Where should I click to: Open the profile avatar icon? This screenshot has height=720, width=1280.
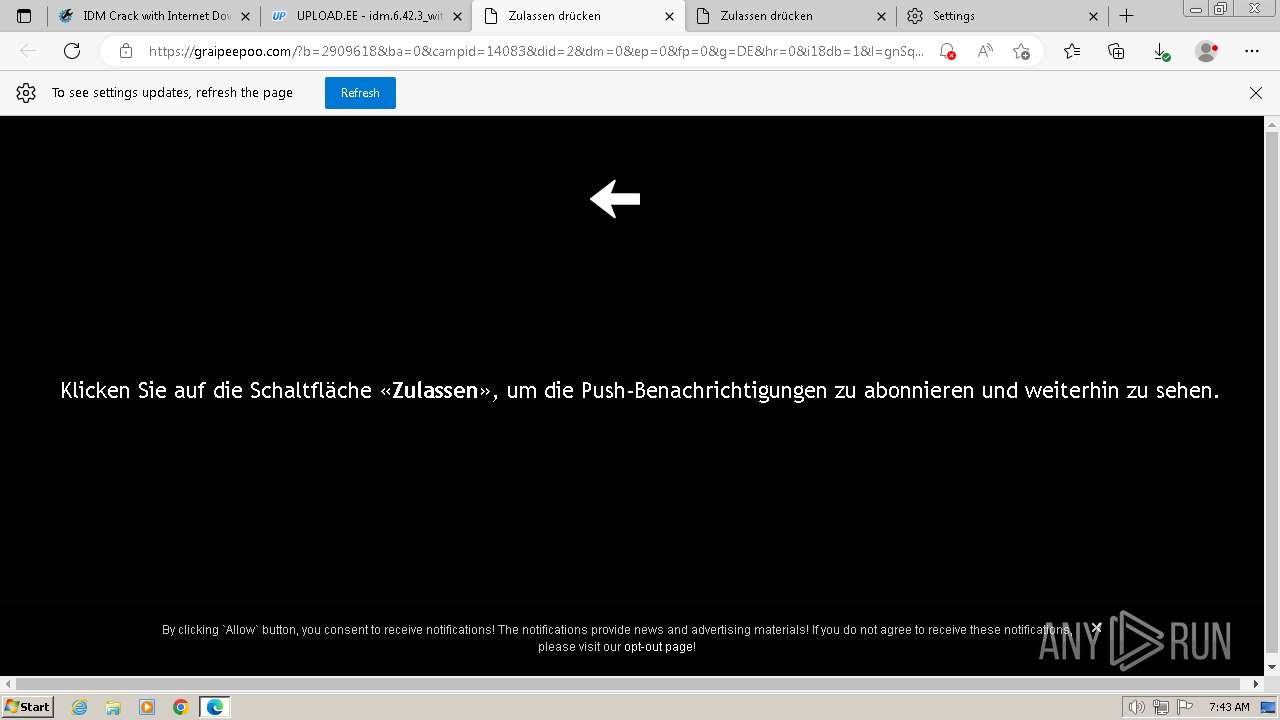pos(1207,51)
